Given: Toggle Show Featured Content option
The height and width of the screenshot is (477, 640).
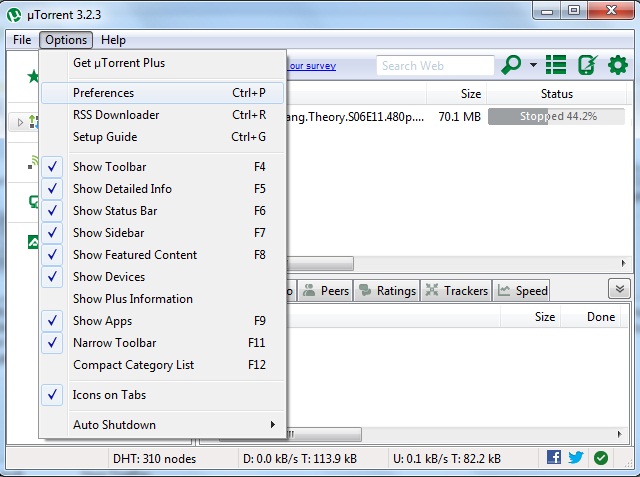Looking at the screenshot, I should click(x=162, y=255).
